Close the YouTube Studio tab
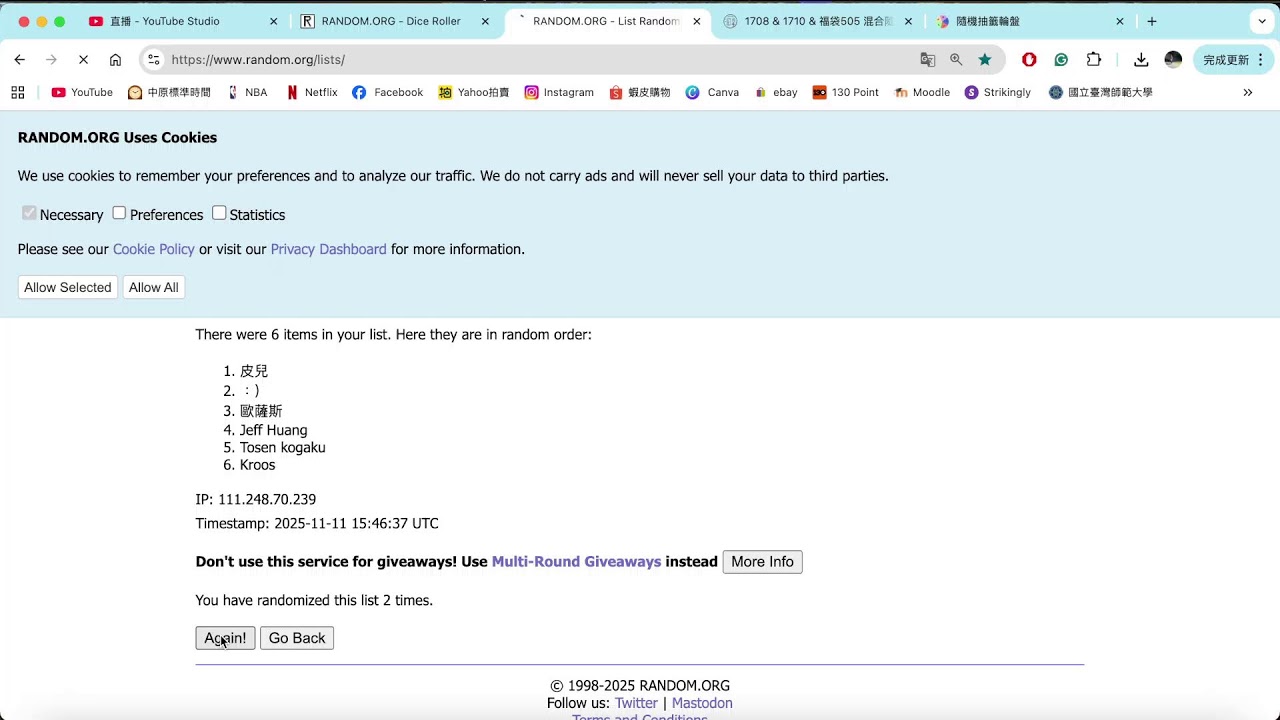The image size is (1280, 720). pyautogui.click(x=274, y=21)
